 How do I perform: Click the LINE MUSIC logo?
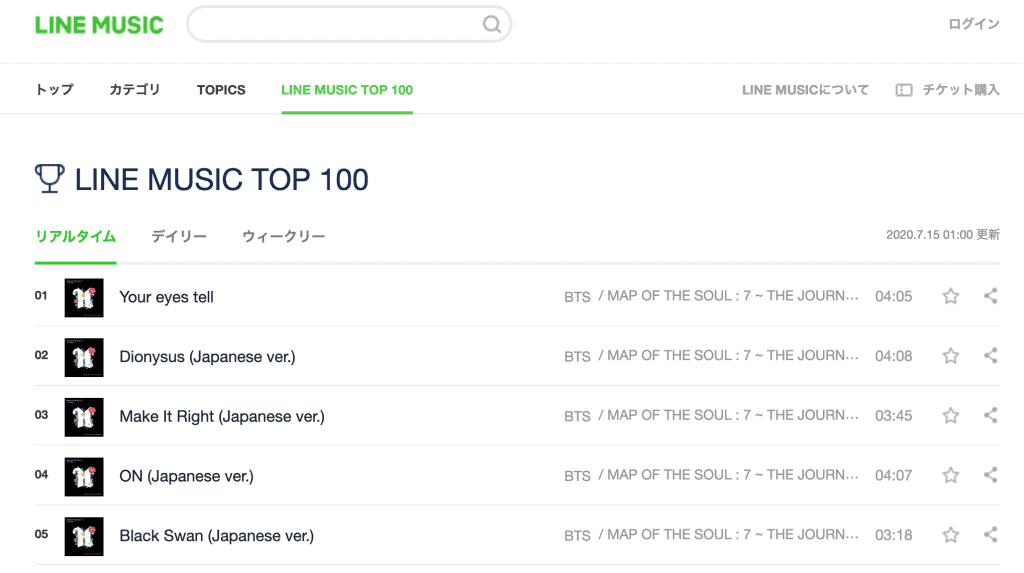pos(99,25)
